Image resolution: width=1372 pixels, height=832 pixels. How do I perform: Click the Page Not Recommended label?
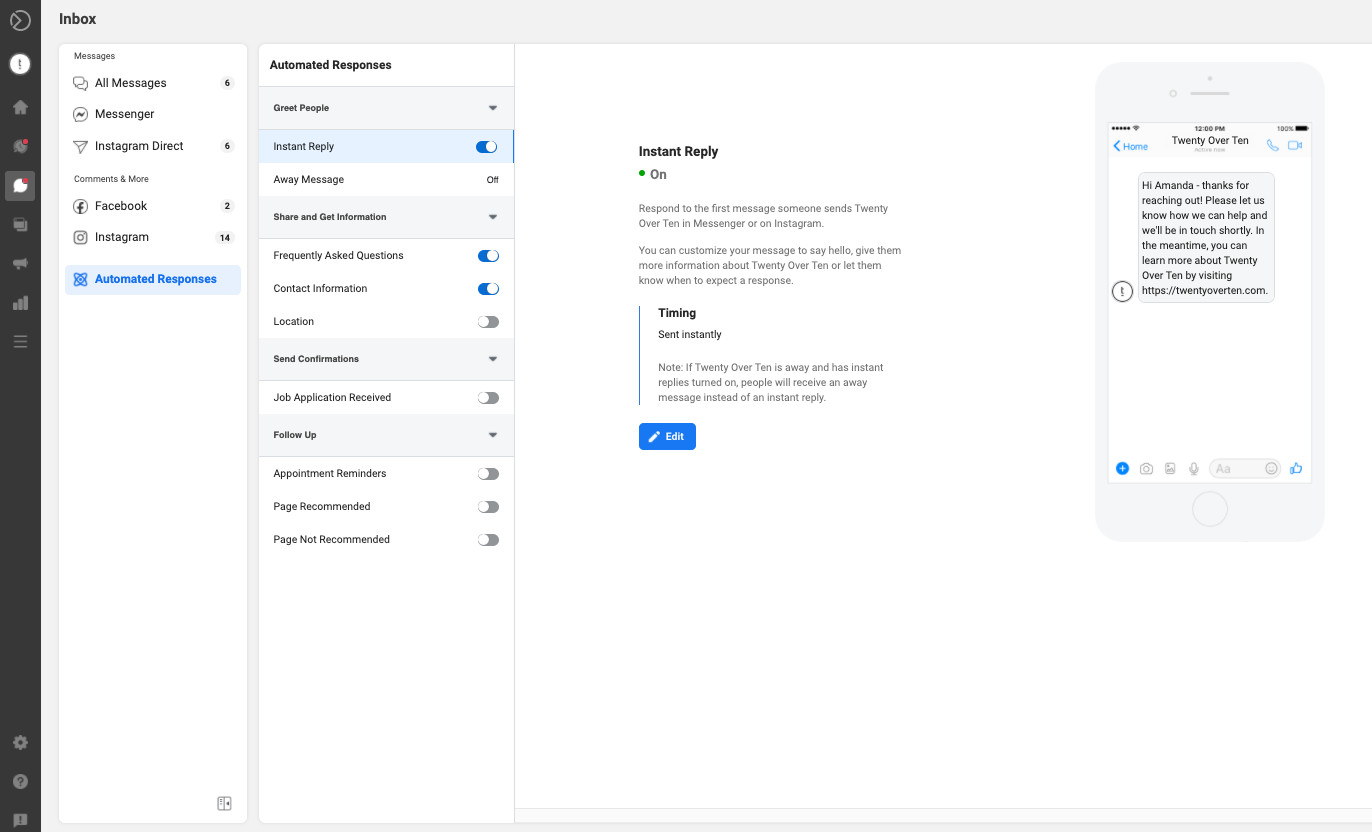tap(332, 540)
